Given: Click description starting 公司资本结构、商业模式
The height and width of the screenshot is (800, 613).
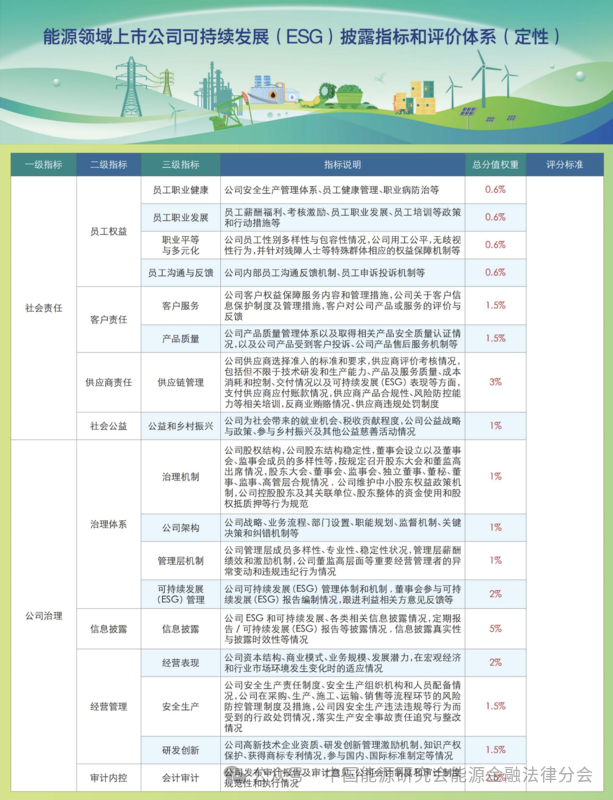Looking at the screenshot, I should tap(342, 663).
